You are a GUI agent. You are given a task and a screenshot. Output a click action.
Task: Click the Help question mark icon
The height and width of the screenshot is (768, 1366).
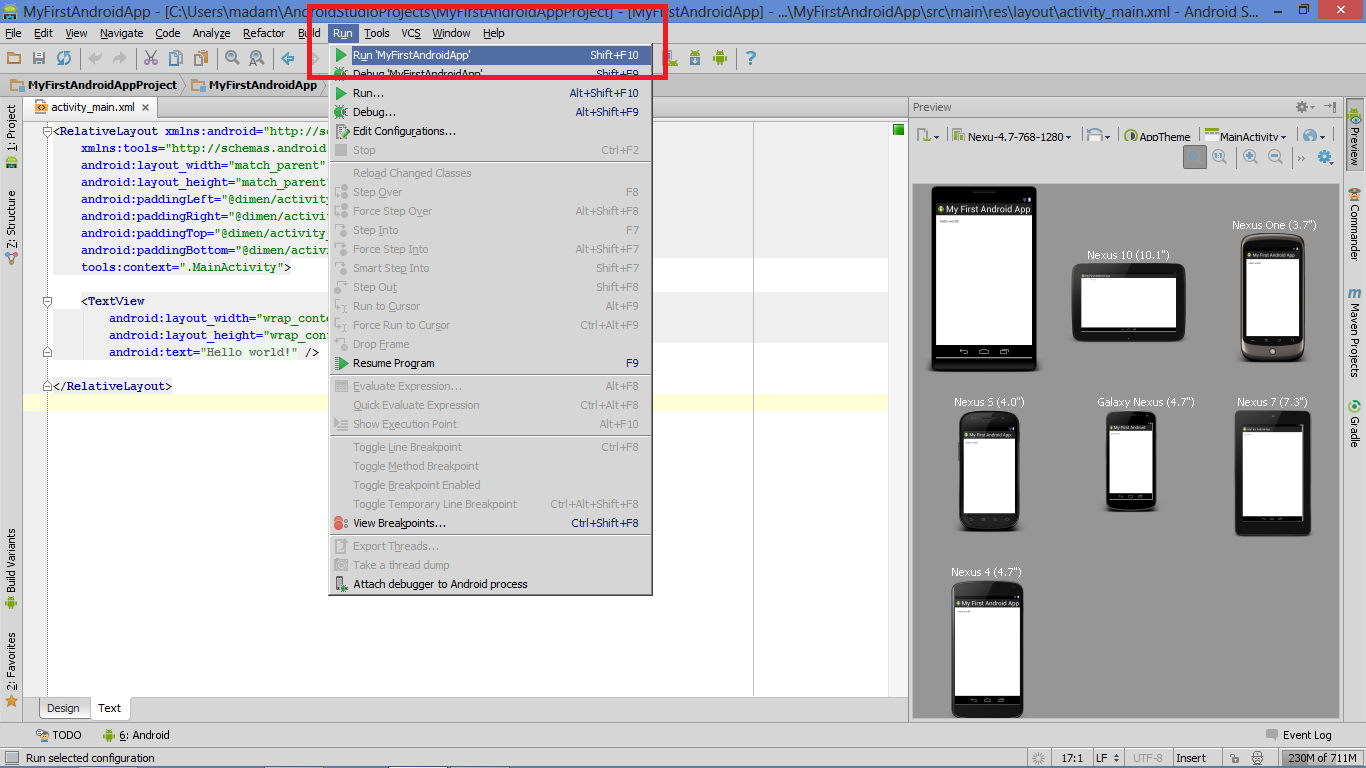(x=751, y=58)
